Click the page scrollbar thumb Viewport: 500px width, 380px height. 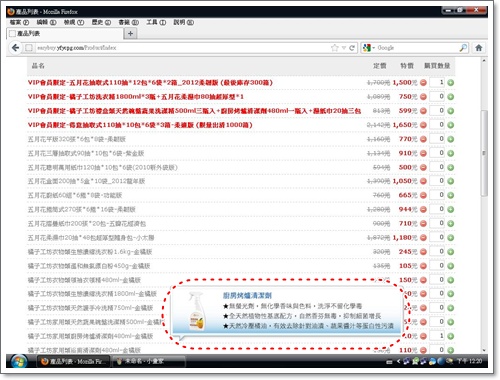[484, 153]
